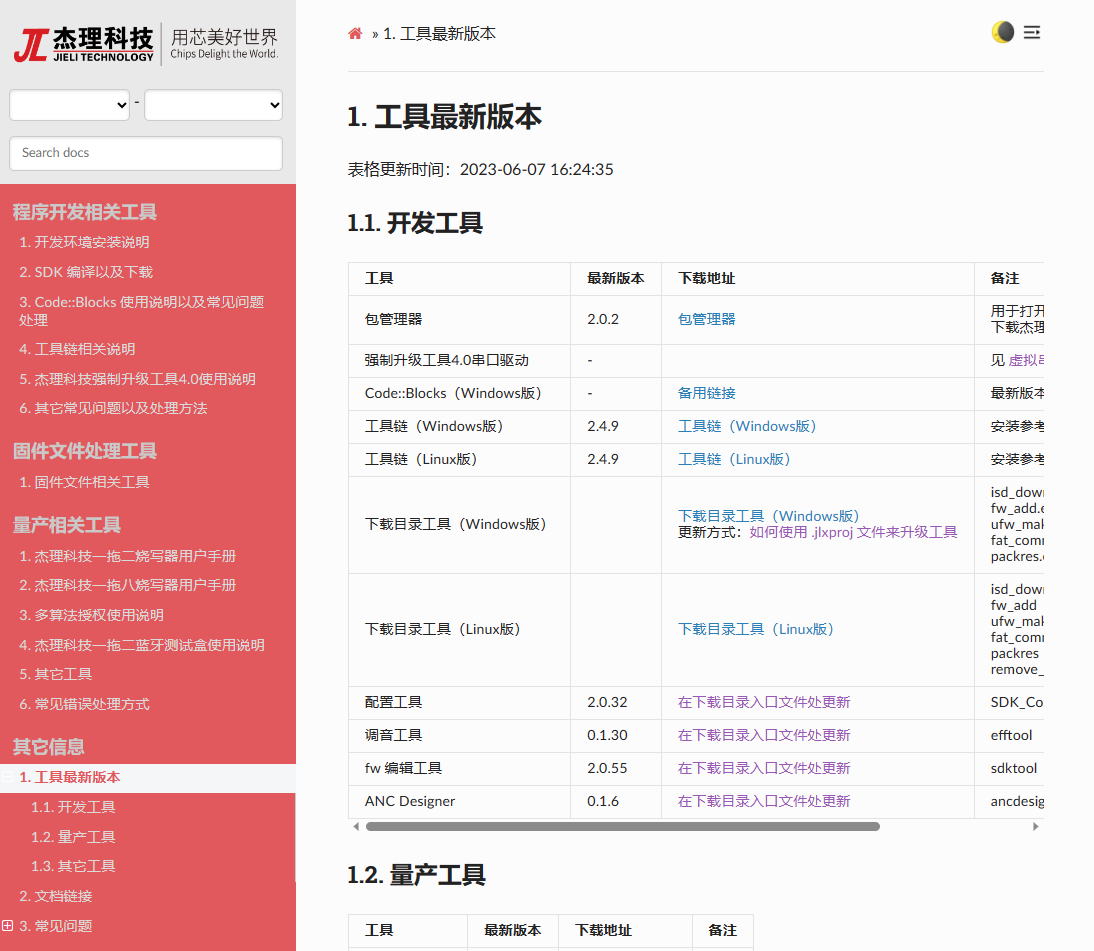Click version 2.0.32 in the 配置工具 row

pyautogui.click(x=607, y=702)
